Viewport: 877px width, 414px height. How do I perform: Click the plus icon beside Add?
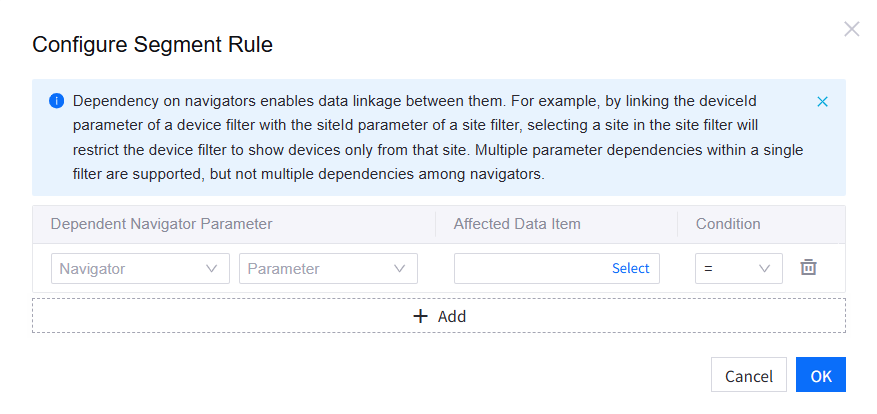point(421,316)
